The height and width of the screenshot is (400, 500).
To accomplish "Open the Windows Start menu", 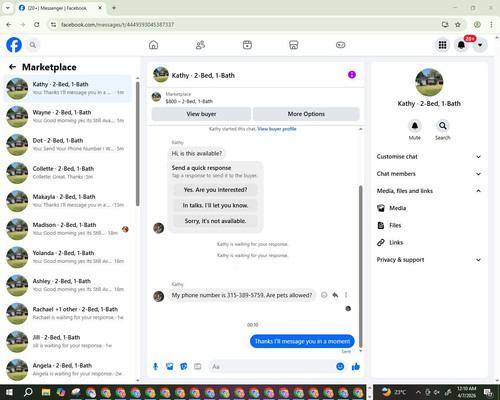I will pyautogui.click(x=9, y=392).
